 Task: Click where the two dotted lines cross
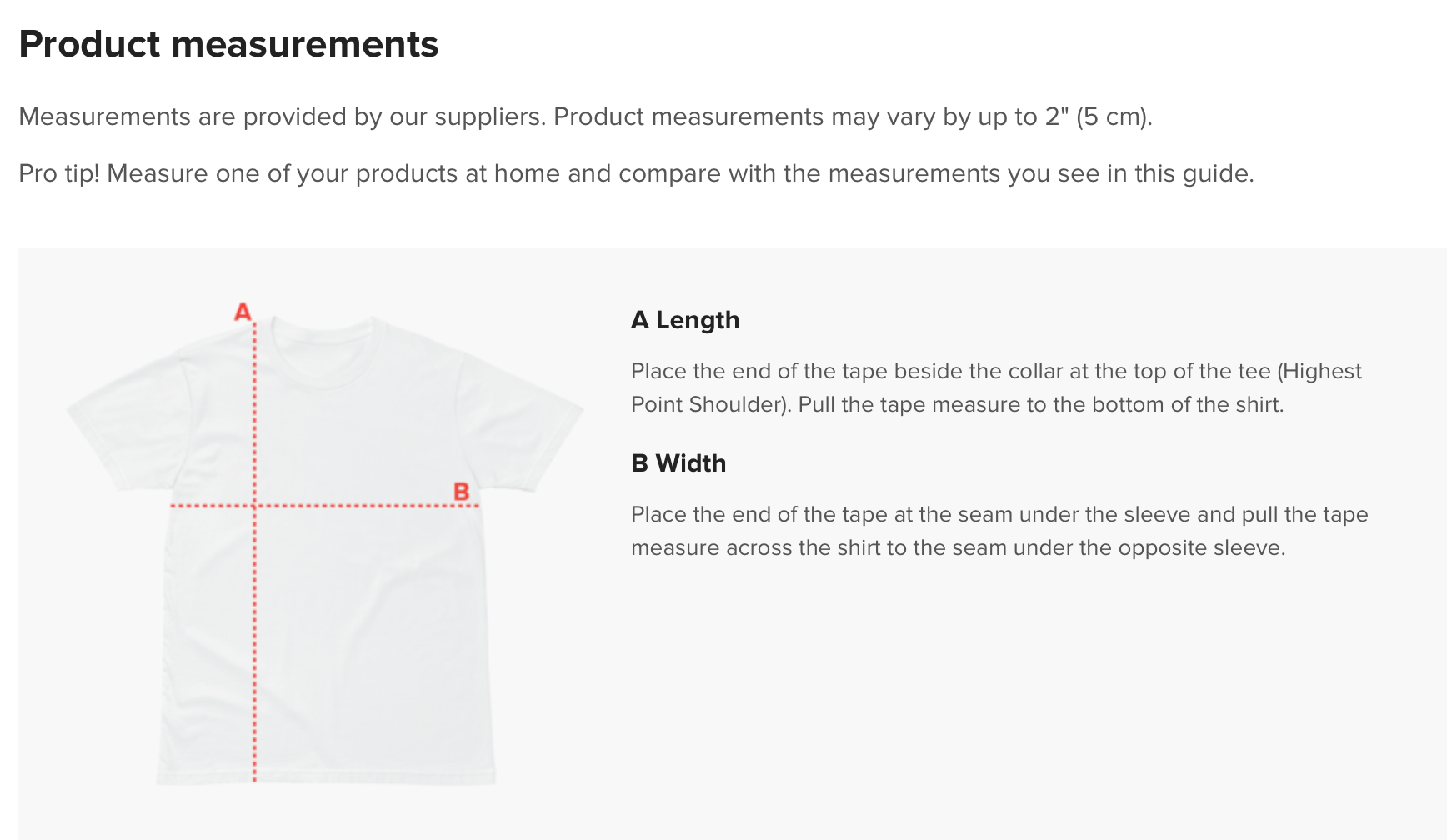[x=254, y=506]
